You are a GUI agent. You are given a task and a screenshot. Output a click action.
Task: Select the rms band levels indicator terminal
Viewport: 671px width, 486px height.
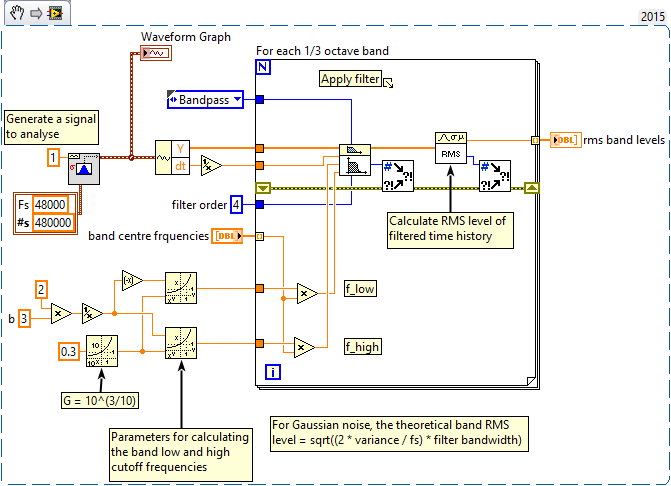tap(565, 140)
